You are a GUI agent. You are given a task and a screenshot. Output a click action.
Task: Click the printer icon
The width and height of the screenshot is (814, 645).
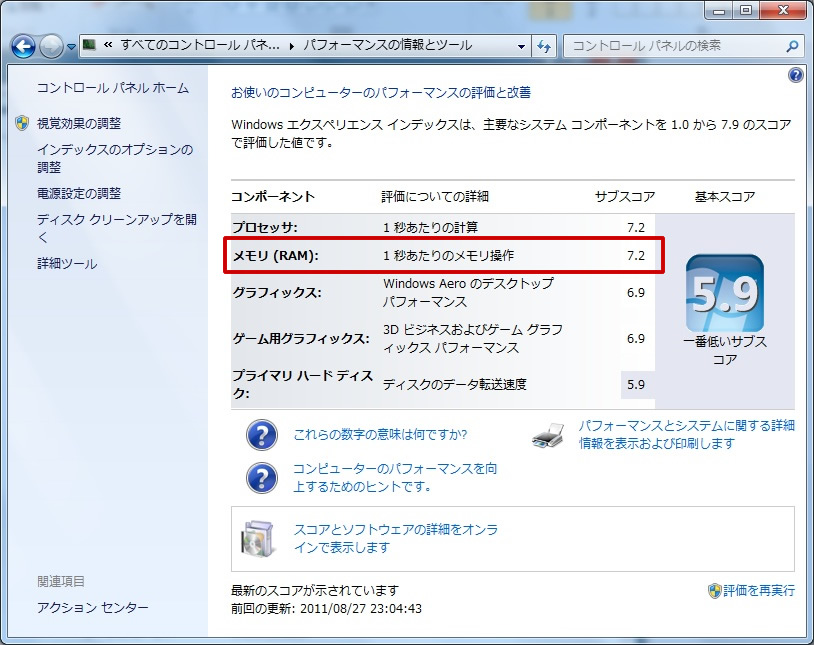tap(548, 435)
